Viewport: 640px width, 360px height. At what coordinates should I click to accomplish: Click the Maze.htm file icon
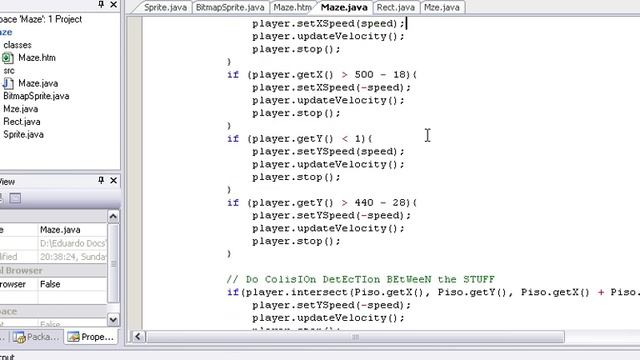pos(8,58)
